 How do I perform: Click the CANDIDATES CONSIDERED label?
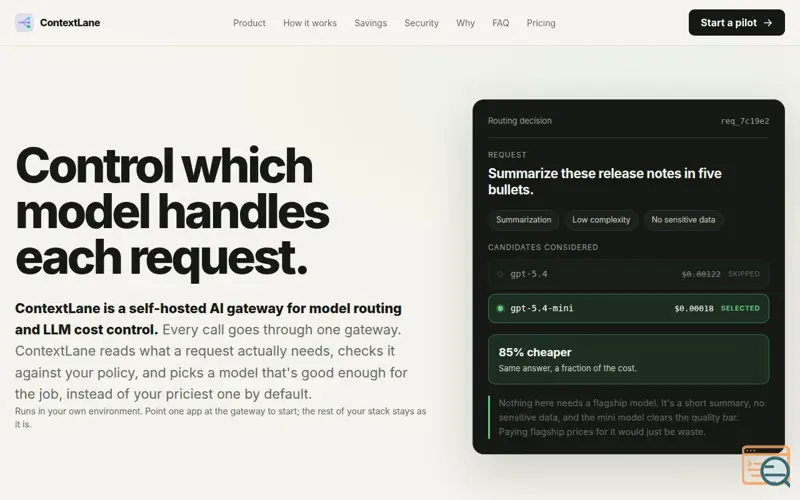coord(543,247)
